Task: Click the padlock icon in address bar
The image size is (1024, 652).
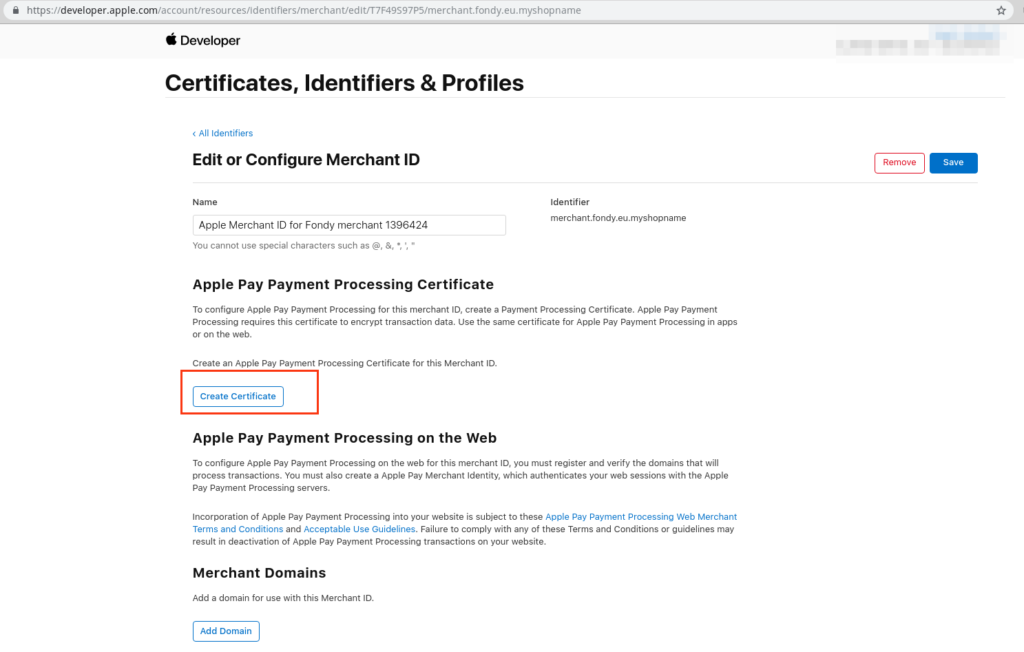Action: pyautogui.click(x=15, y=10)
